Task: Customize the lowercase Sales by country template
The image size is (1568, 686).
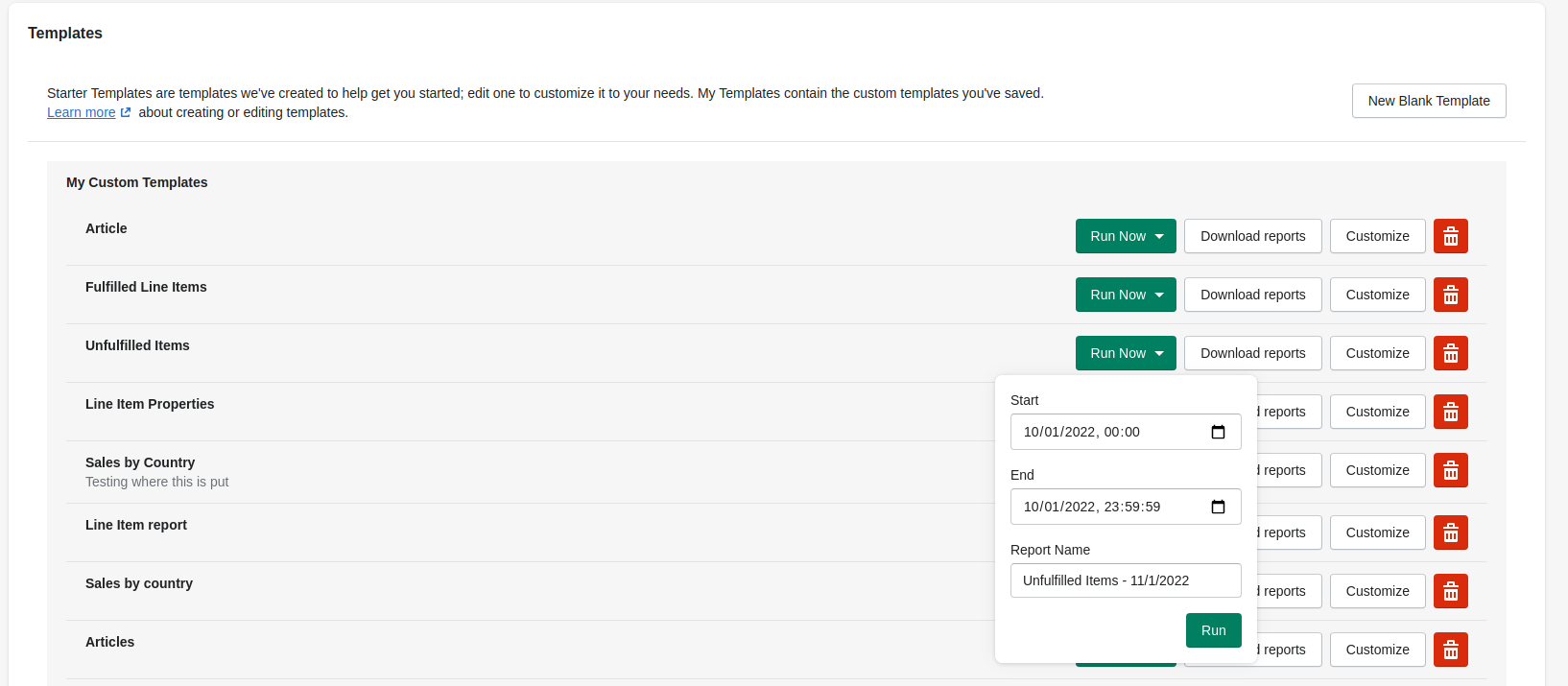Action: pos(1377,591)
